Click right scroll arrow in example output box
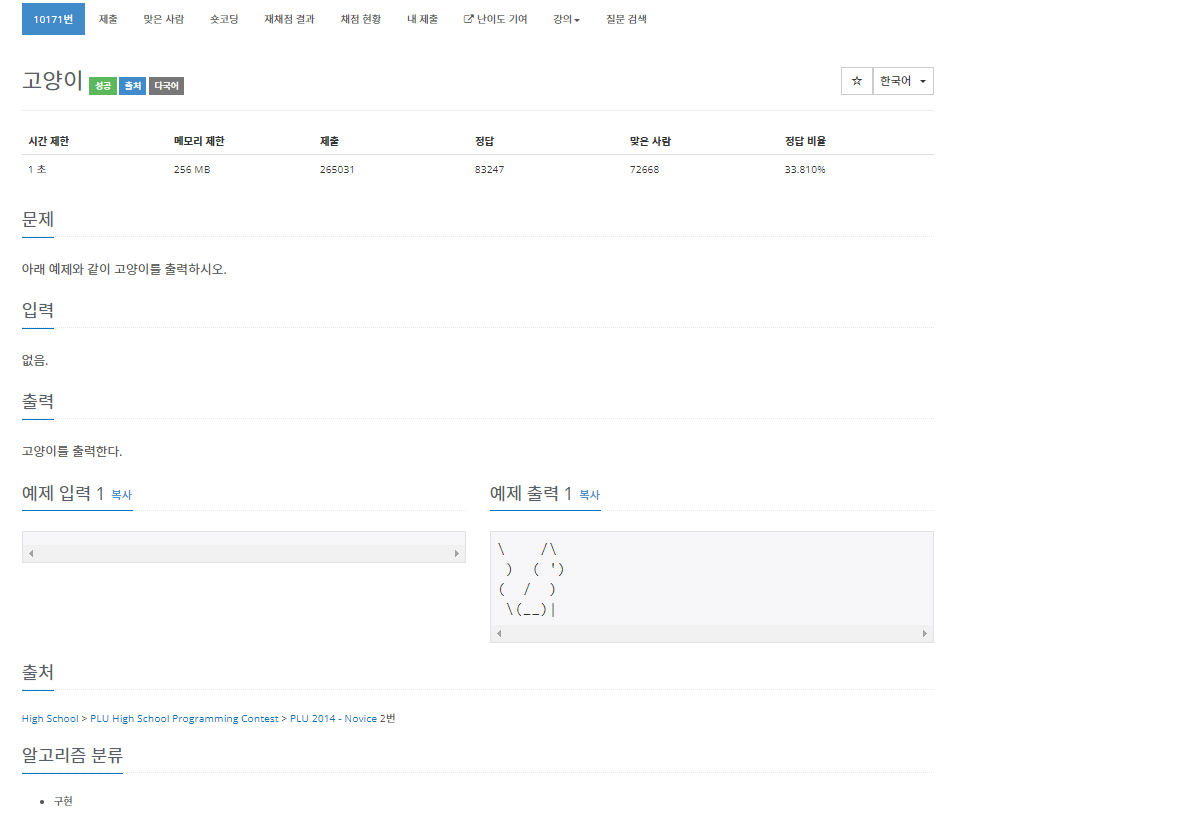The height and width of the screenshot is (825, 1177). pos(924,634)
